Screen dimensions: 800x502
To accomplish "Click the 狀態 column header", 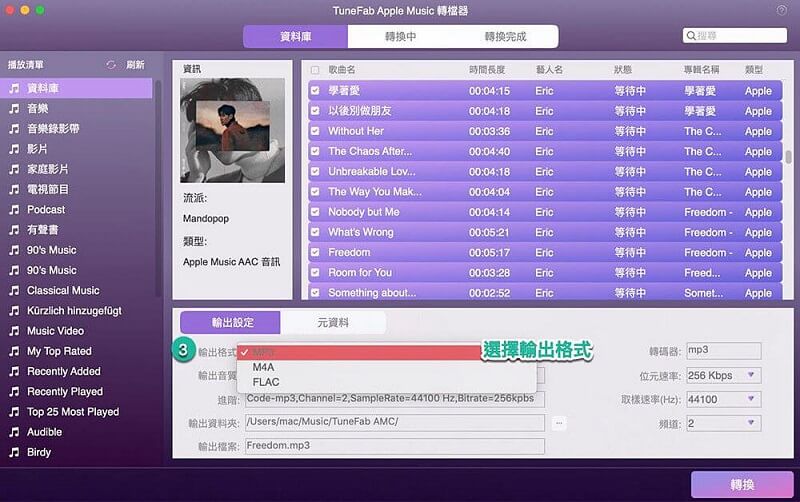I will 623,70.
